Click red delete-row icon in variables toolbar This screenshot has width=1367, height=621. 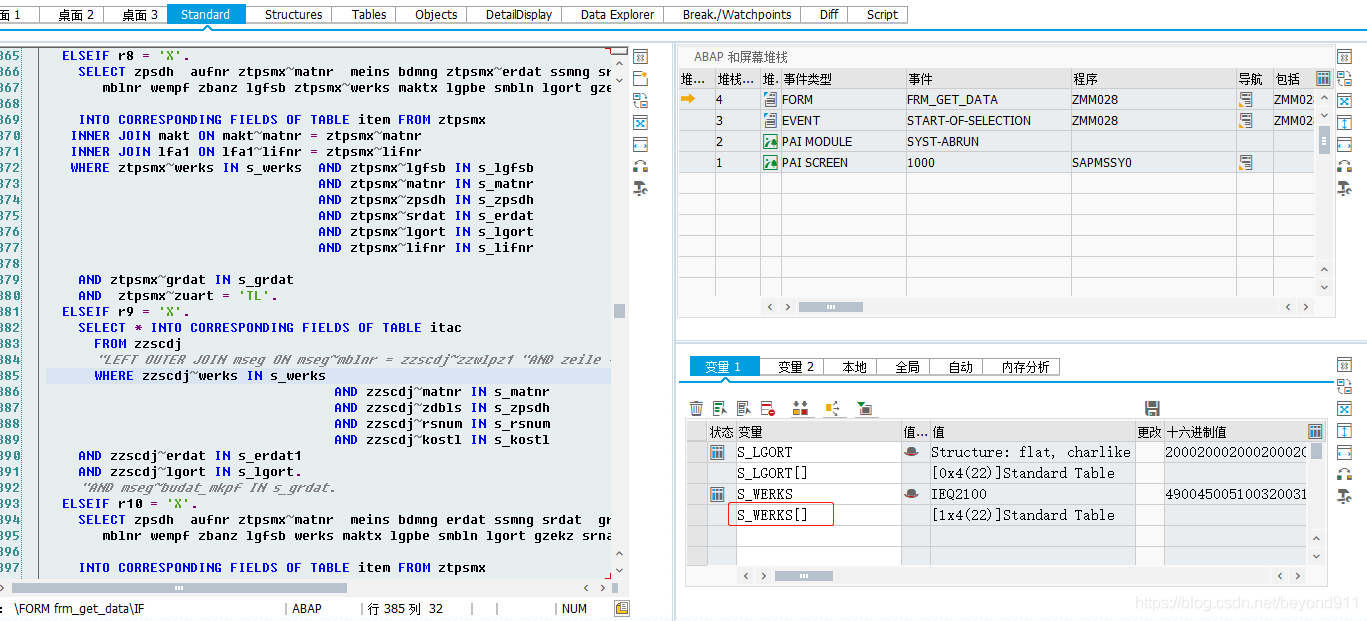click(x=768, y=408)
